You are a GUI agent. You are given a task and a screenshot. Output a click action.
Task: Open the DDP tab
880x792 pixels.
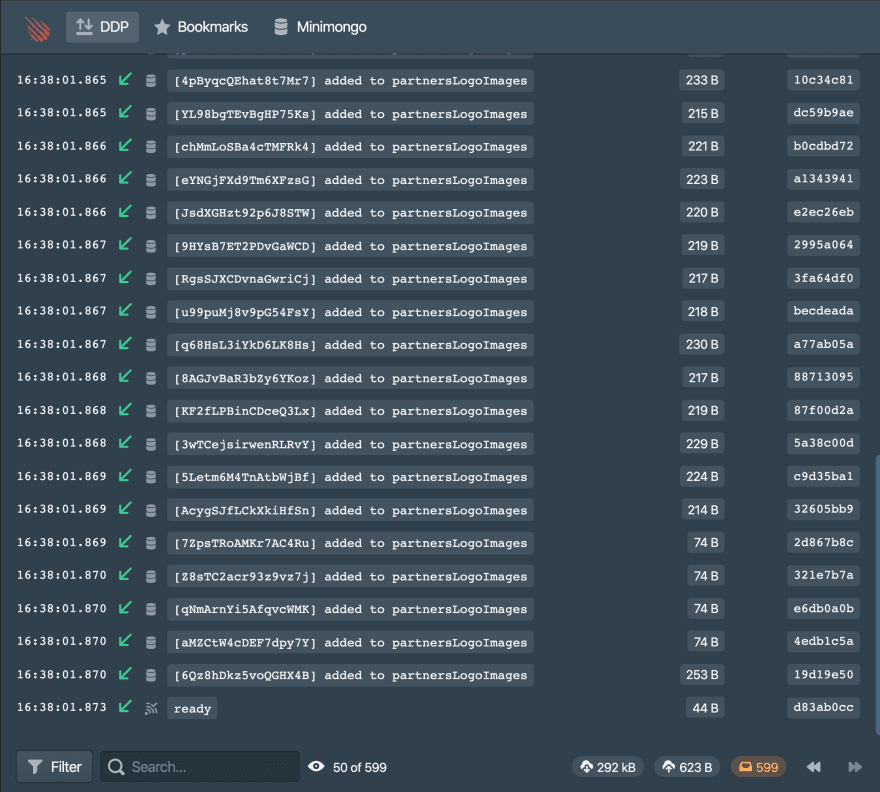(102, 27)
